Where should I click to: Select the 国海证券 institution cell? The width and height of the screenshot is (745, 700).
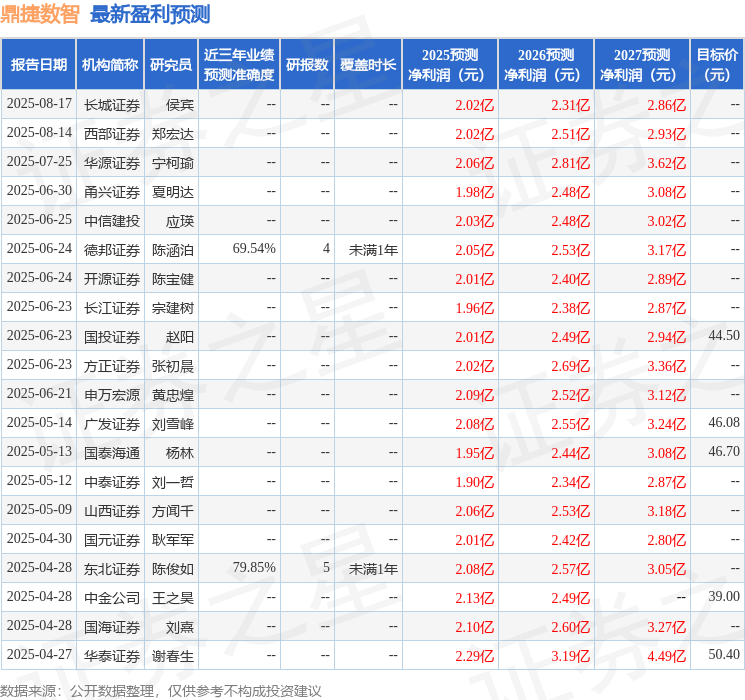pyautogui.click(x=112, y=627)
